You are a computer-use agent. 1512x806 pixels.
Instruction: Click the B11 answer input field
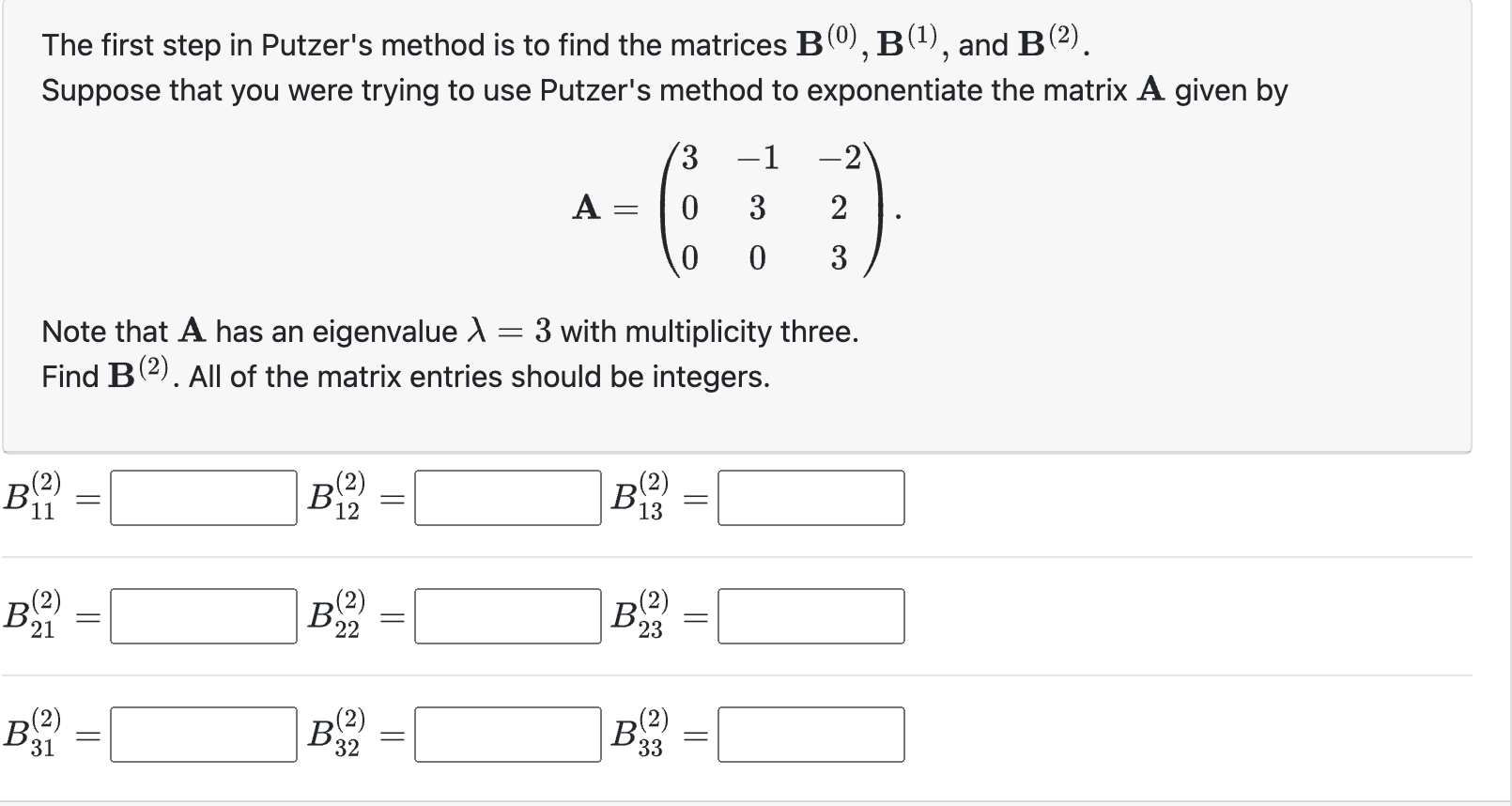202,499
